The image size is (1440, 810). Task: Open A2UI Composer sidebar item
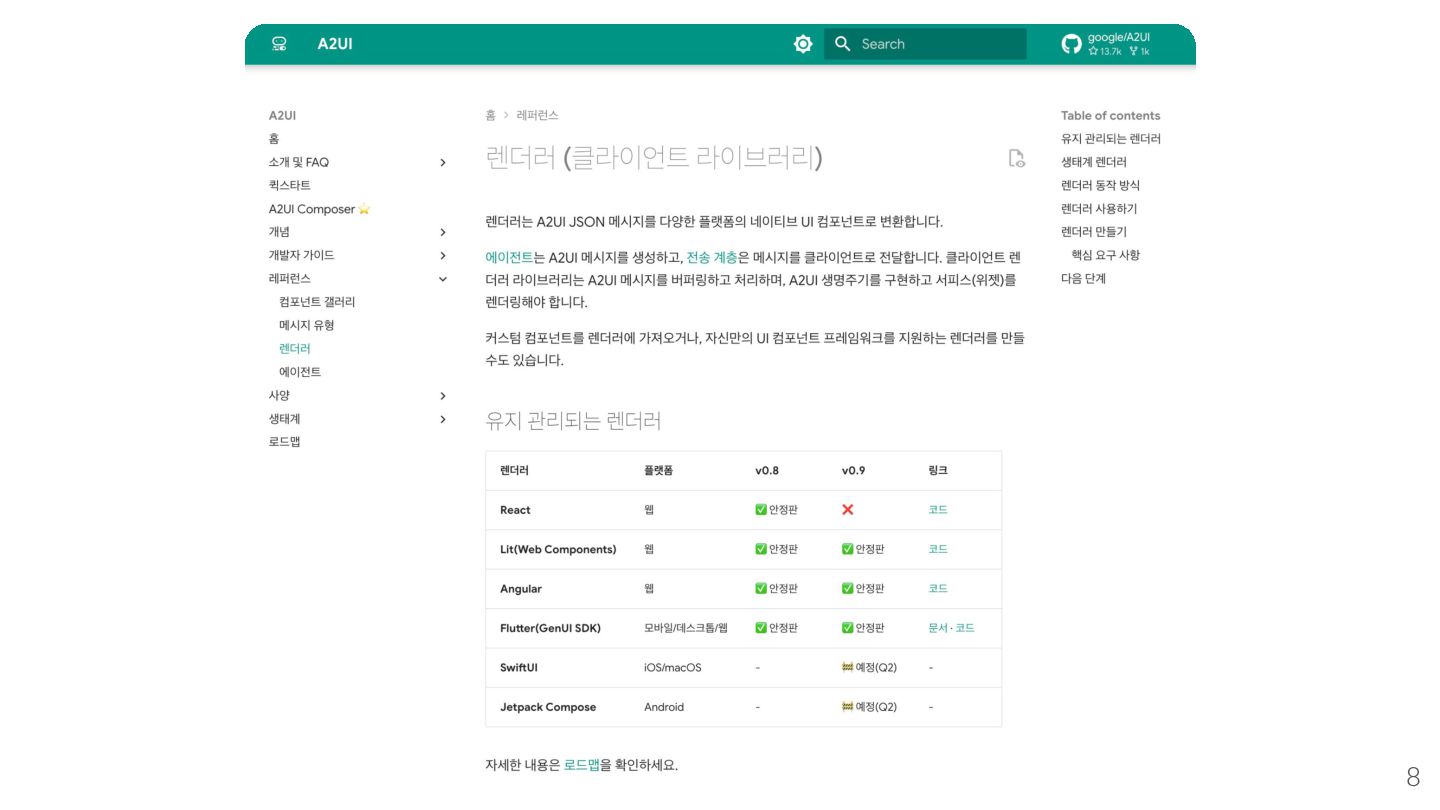(x=319, y=209)
